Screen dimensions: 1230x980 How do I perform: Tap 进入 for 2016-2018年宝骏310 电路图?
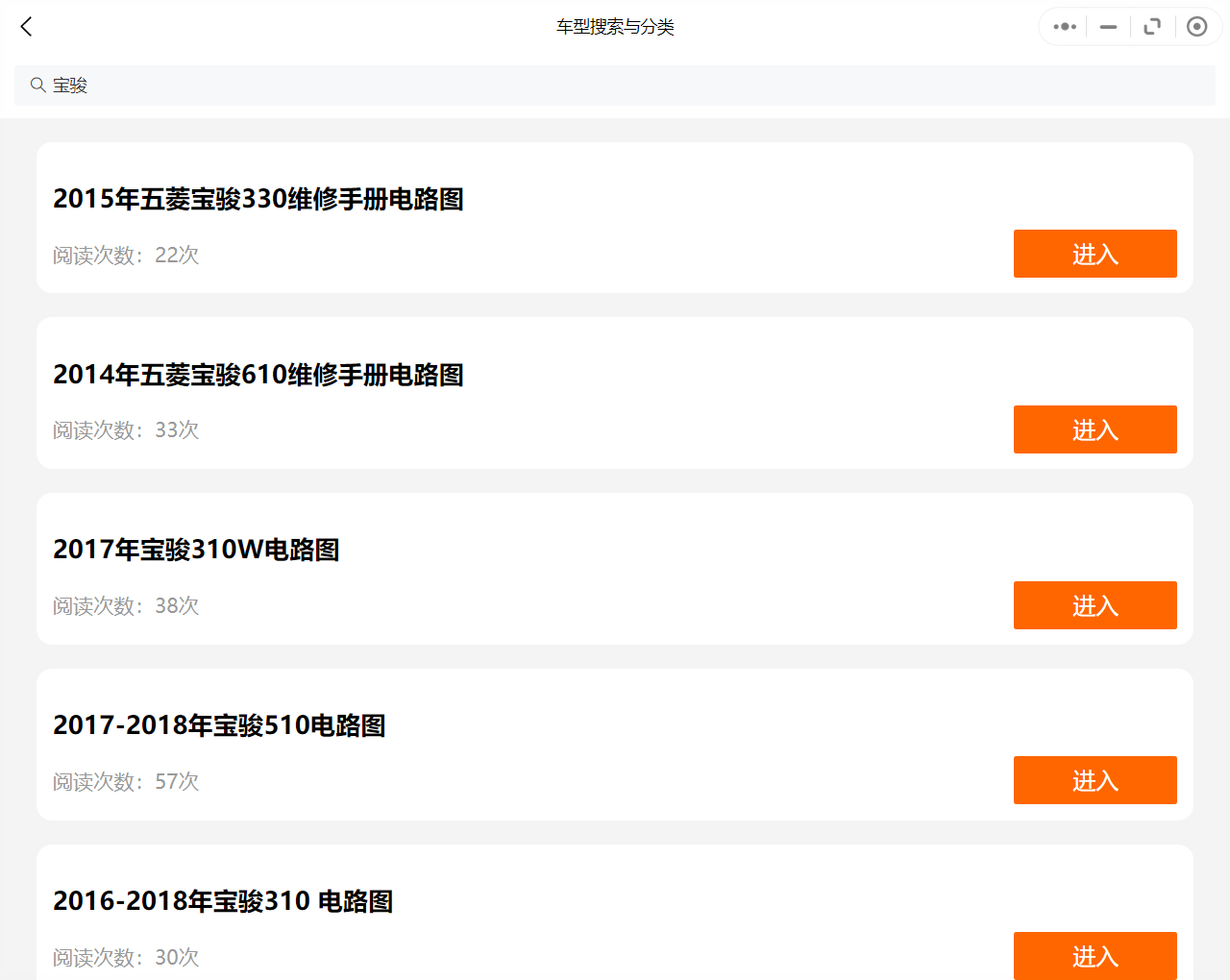tap(1095, 955)
